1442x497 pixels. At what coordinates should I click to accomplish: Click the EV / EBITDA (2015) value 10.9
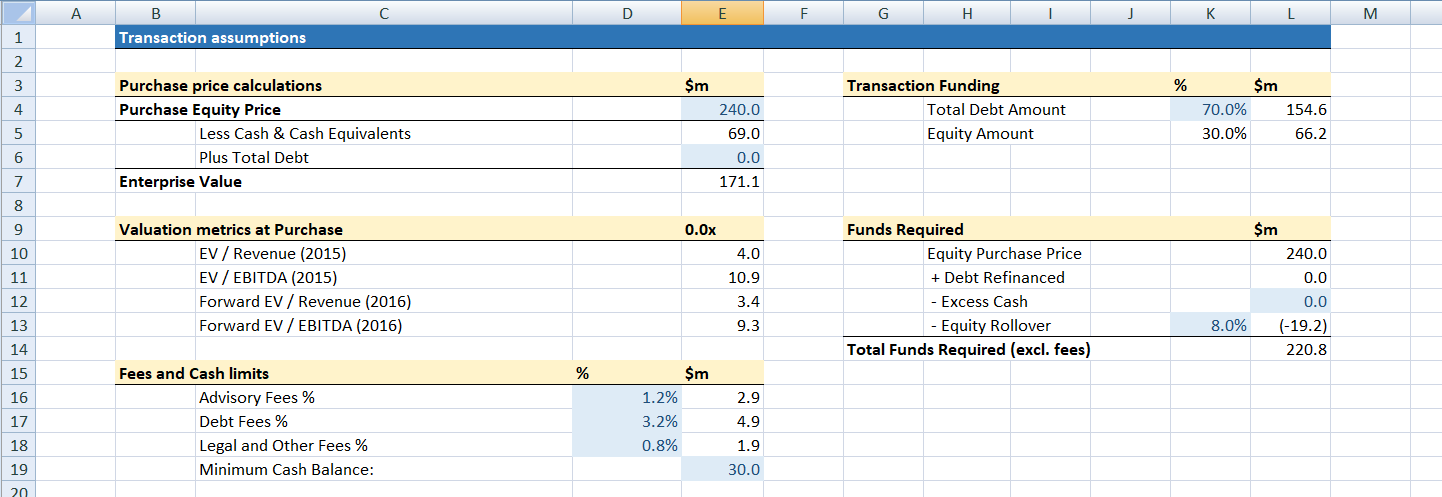click(722, 278)
